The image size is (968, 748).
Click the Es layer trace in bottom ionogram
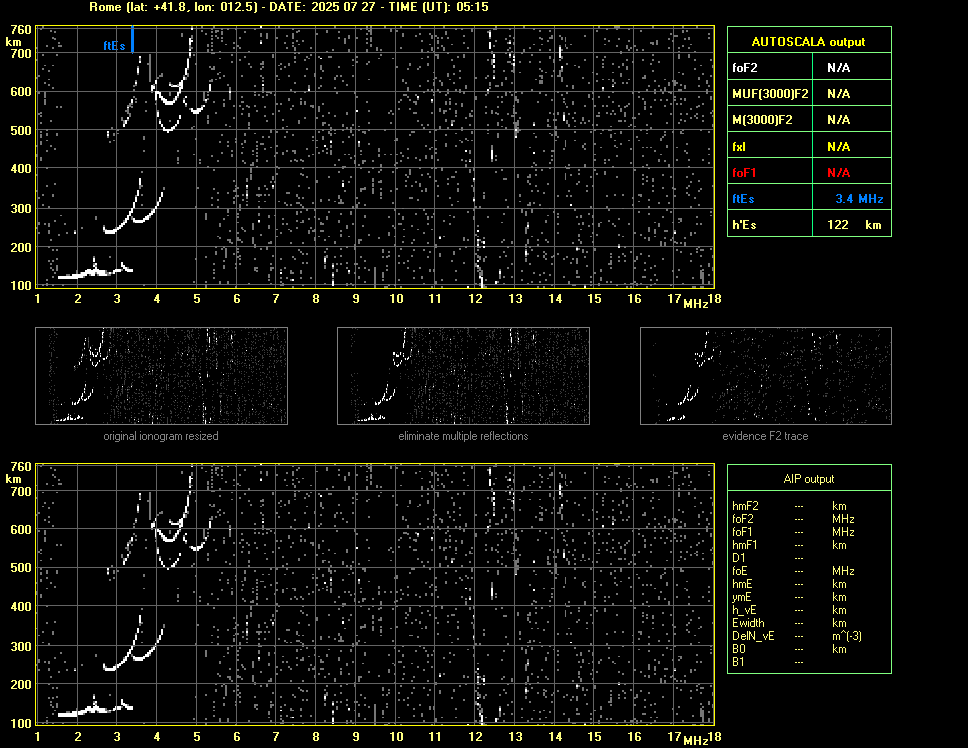point(95,709)
